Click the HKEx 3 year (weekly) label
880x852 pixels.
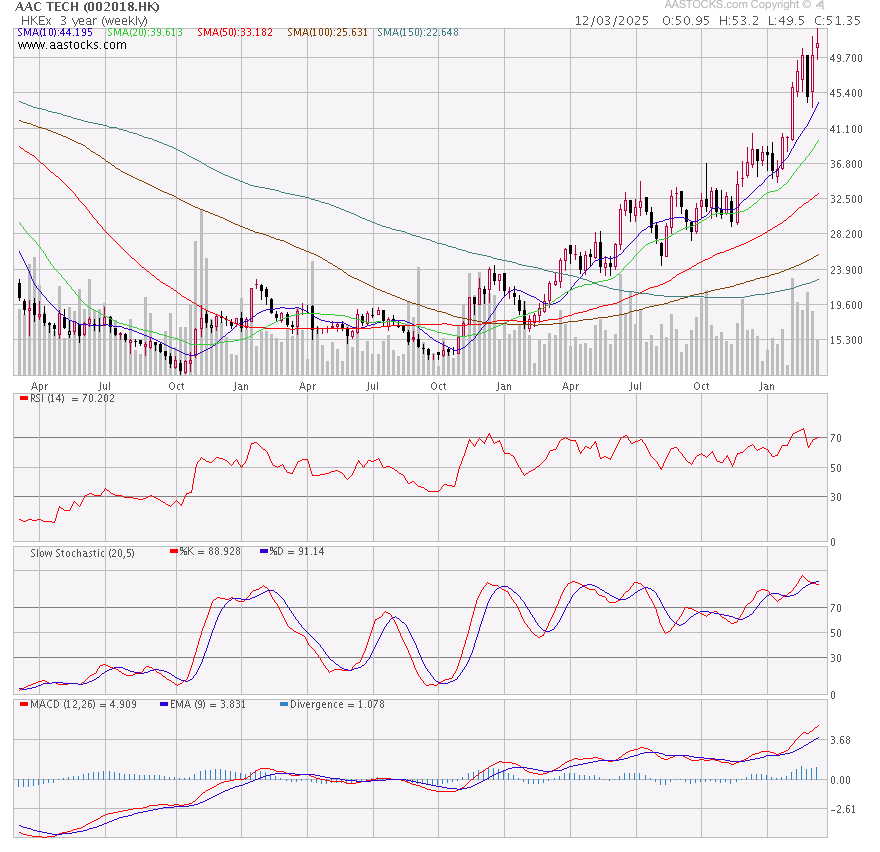pyautogui.click(x=84, y=20)
